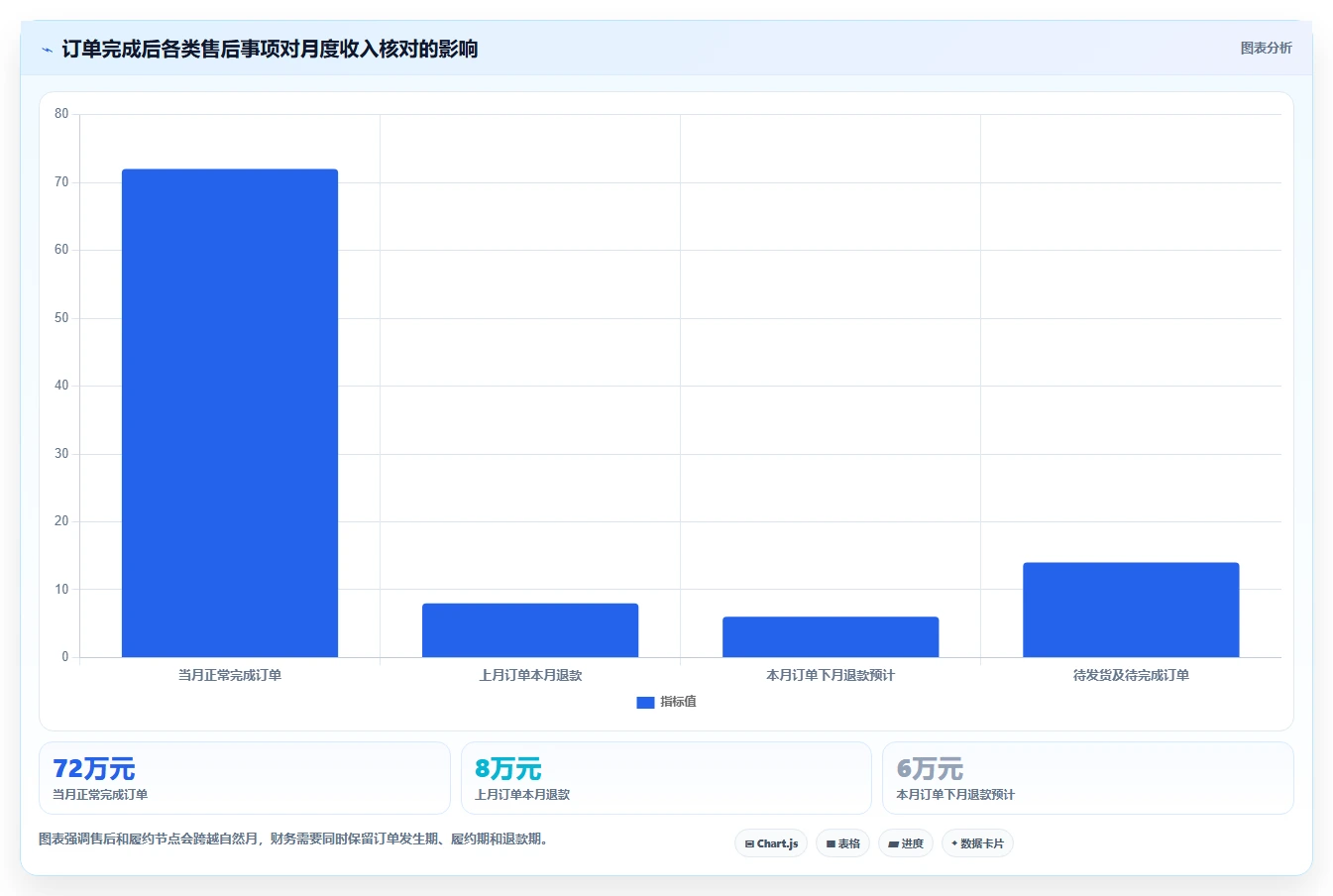Click the icon inside the 数据卡片 tag
The image size is (1333, 896).
tap(954, 843)
